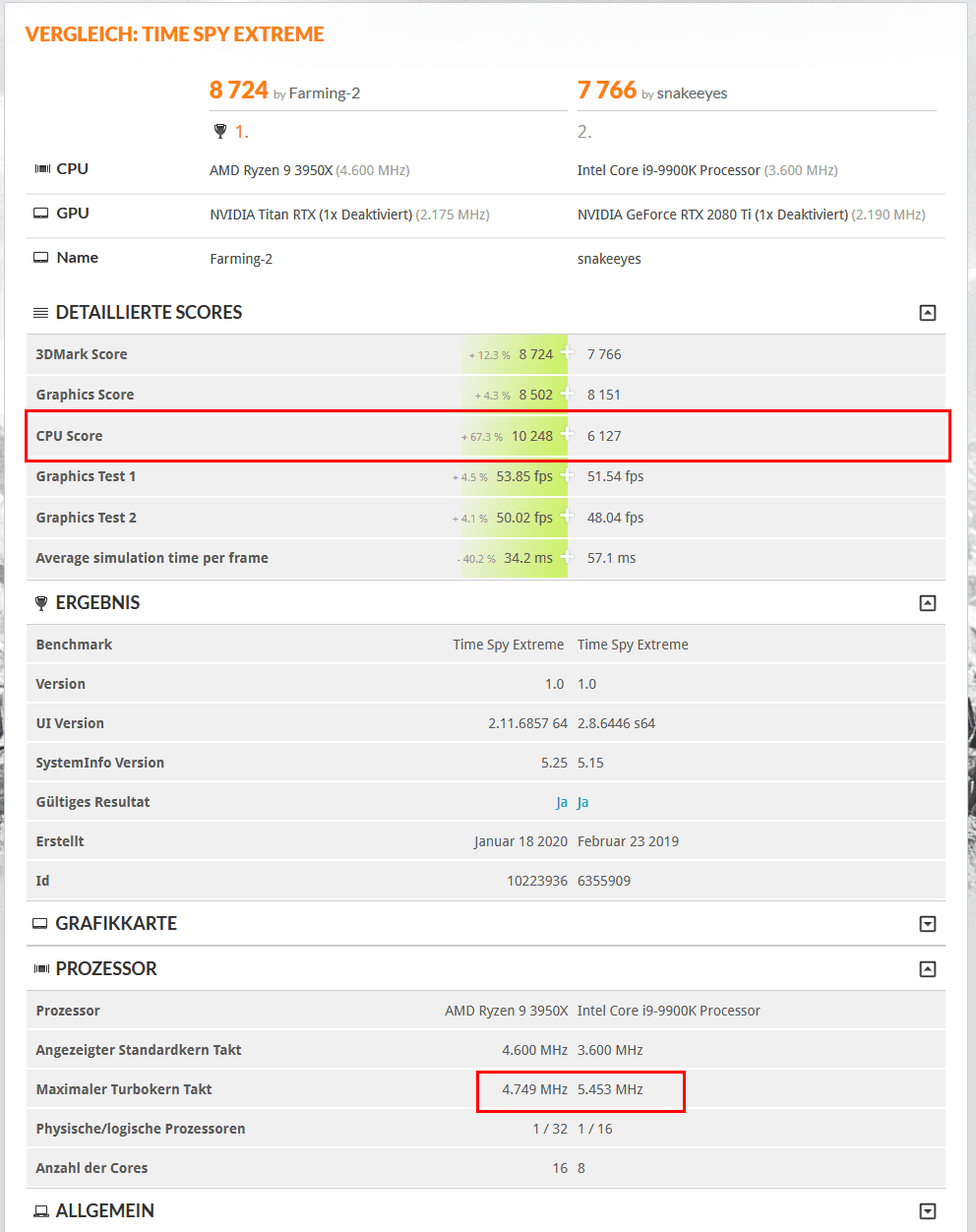Click the Januar 18 2020 date
Viewport: 976px width, 1232px height.
tap(521, 841)
